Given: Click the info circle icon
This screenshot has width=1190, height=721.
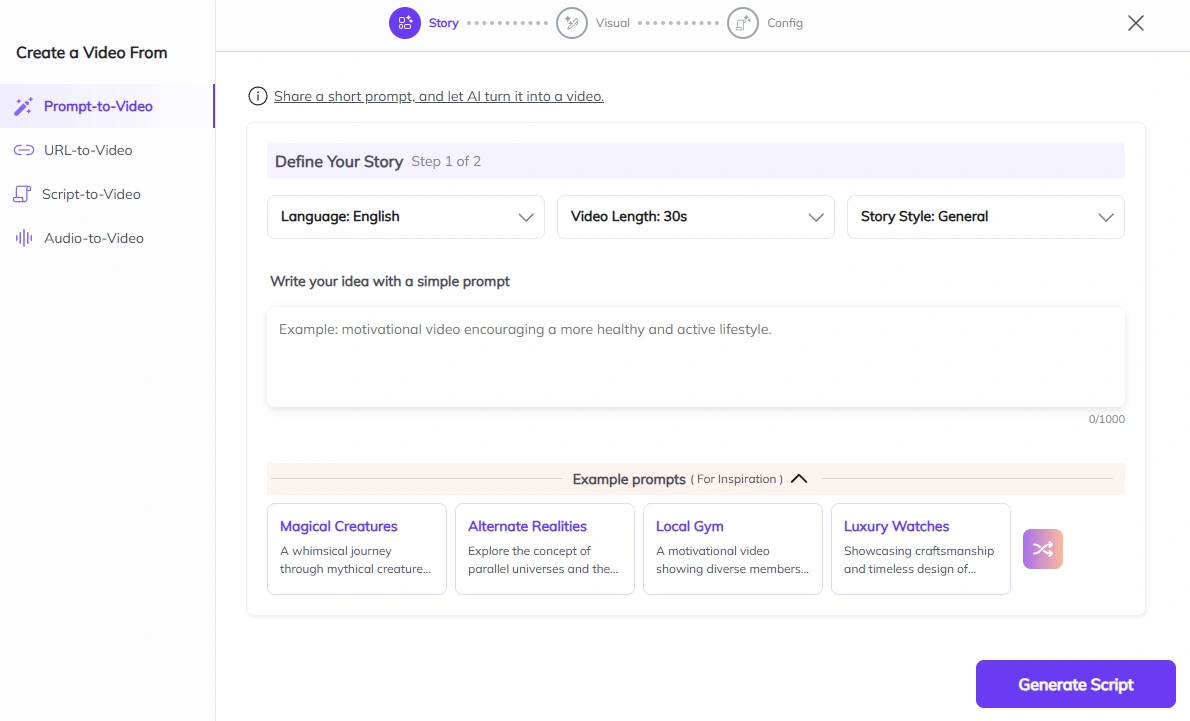Looking at the screenshot, I should pyautogui.click(x=258, y=96).
